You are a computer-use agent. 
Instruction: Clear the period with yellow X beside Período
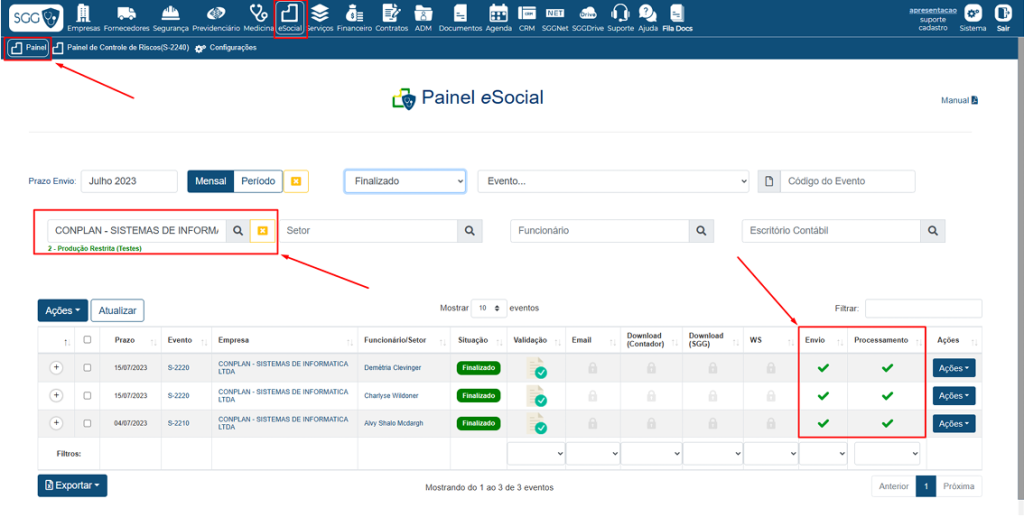296,181
